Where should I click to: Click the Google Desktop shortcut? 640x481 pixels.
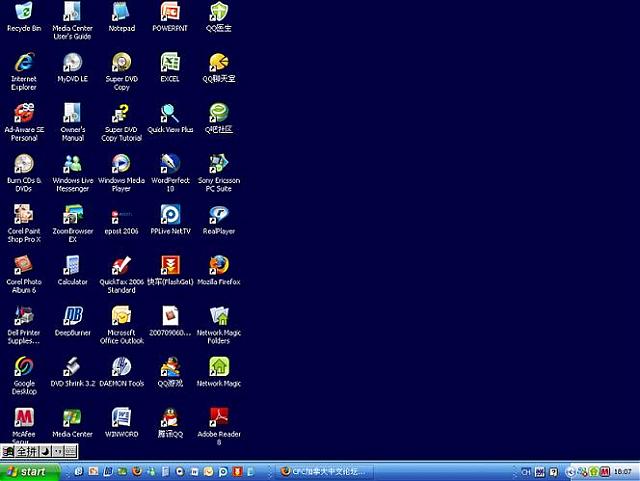(x=24, y=366)
